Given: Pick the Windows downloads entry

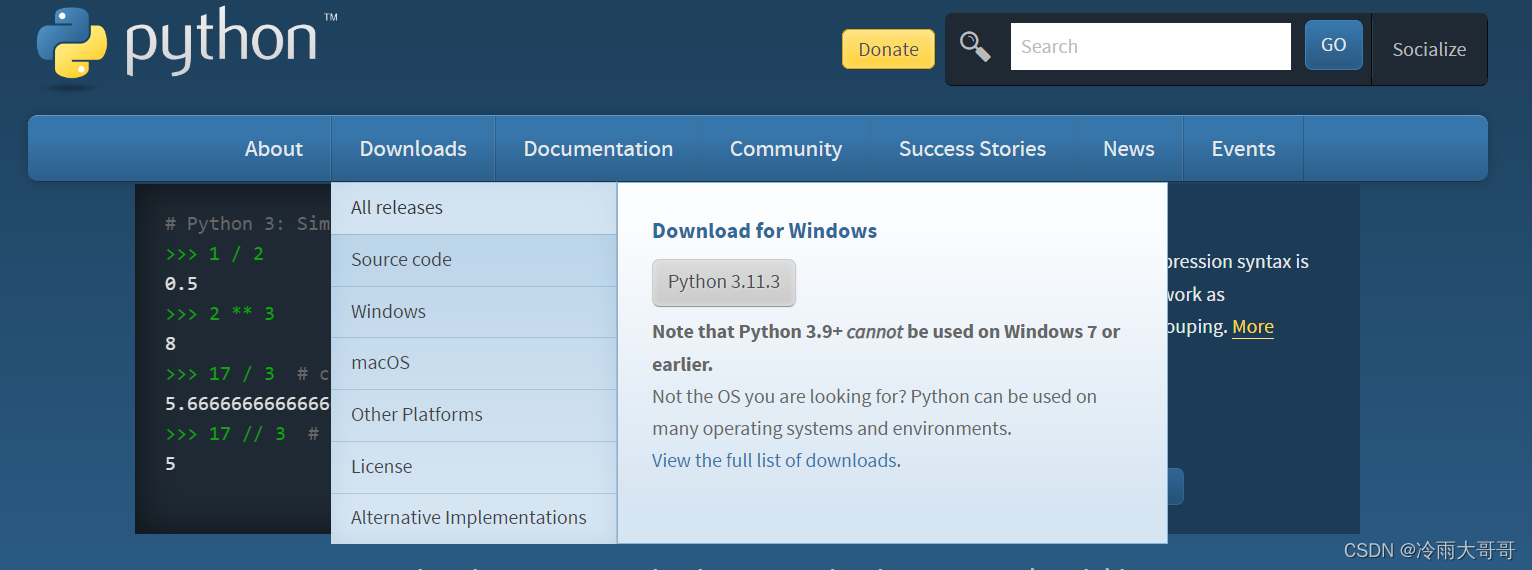Looking at the screenshot, I should tap(388, 312).
